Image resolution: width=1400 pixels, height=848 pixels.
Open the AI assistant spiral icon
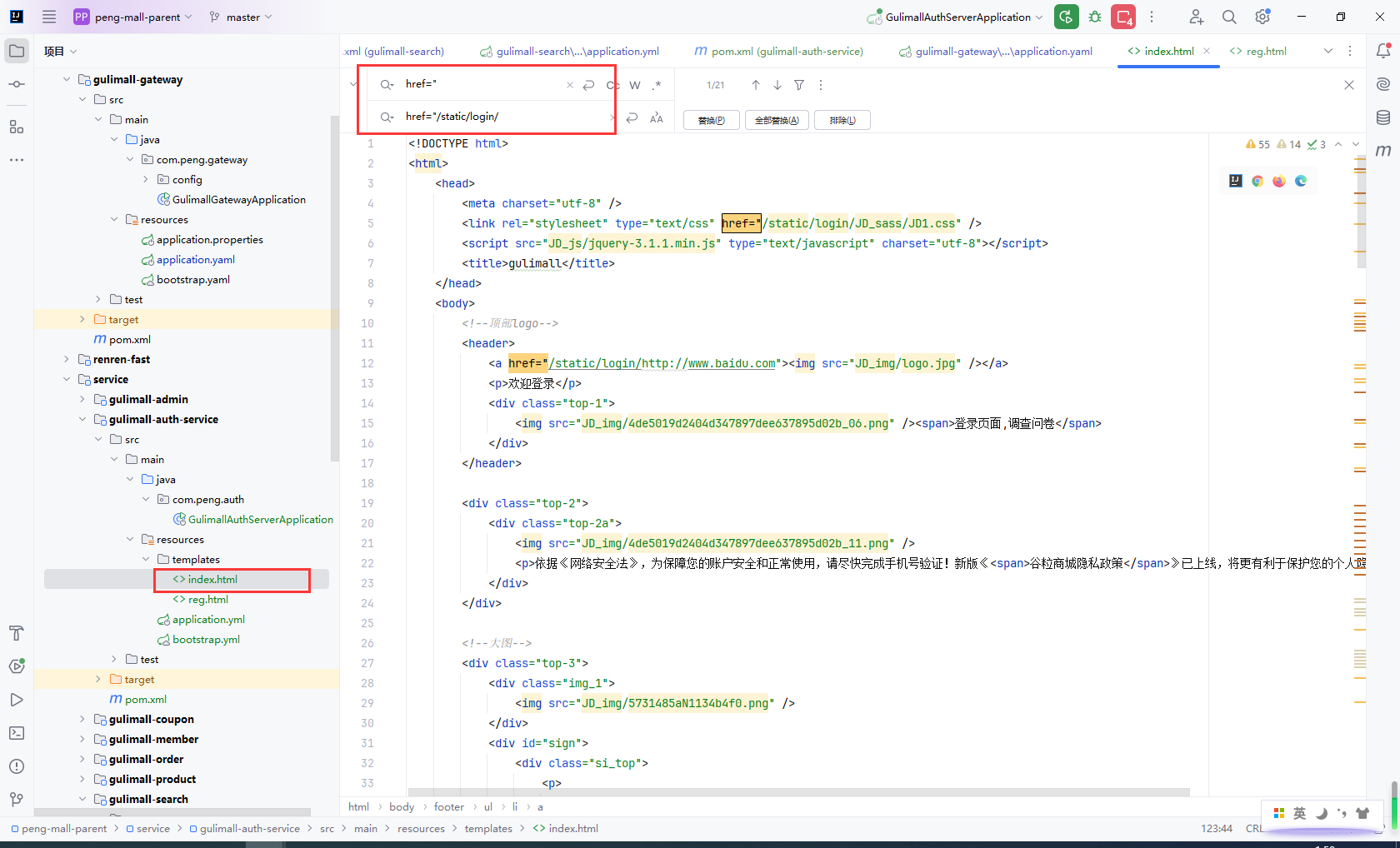(1383, 84)
